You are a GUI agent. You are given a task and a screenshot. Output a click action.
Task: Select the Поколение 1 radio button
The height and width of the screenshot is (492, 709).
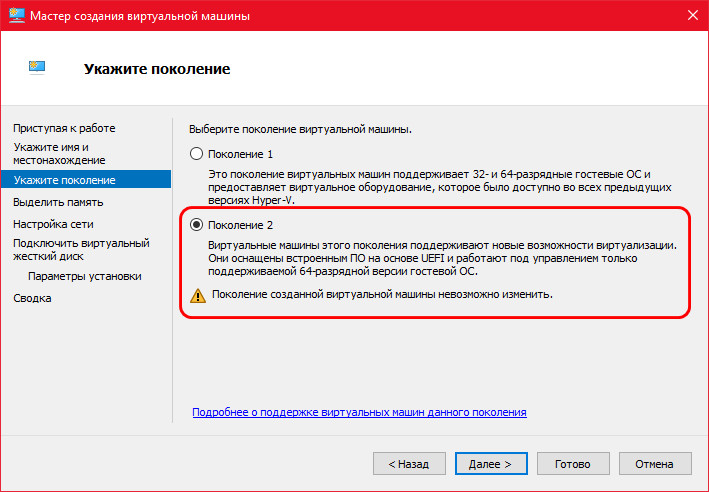[x=196, y=154]
